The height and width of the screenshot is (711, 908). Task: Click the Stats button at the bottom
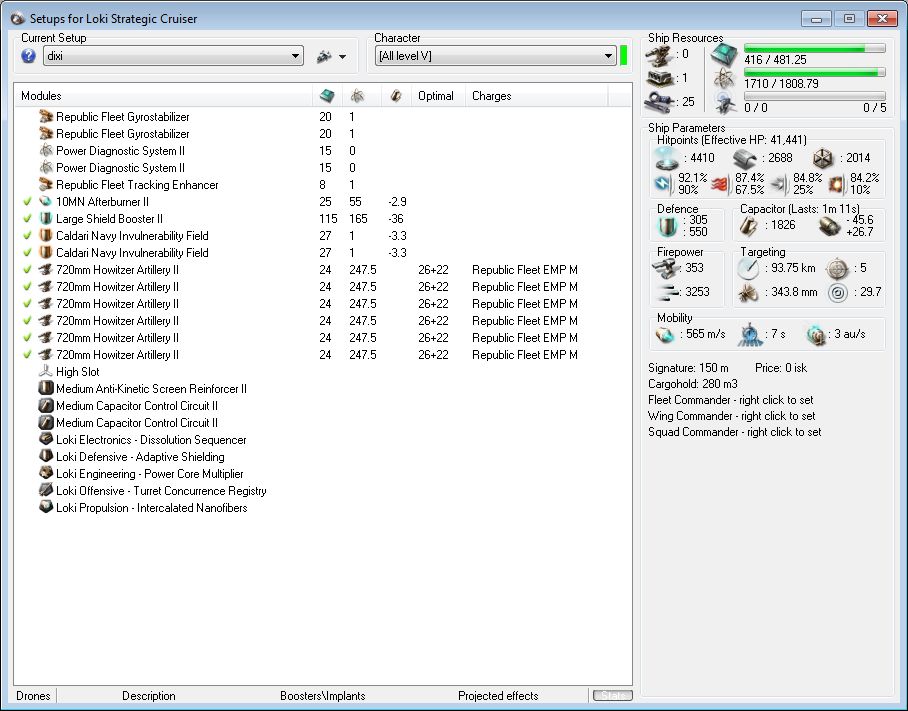[613, 695]
